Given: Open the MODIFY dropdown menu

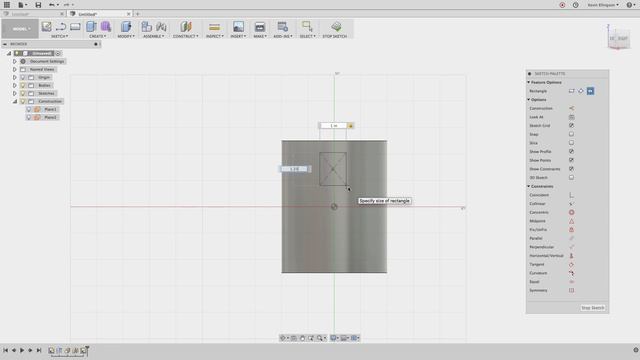Looking at the screenshot, I should click(x=126, y=36).
